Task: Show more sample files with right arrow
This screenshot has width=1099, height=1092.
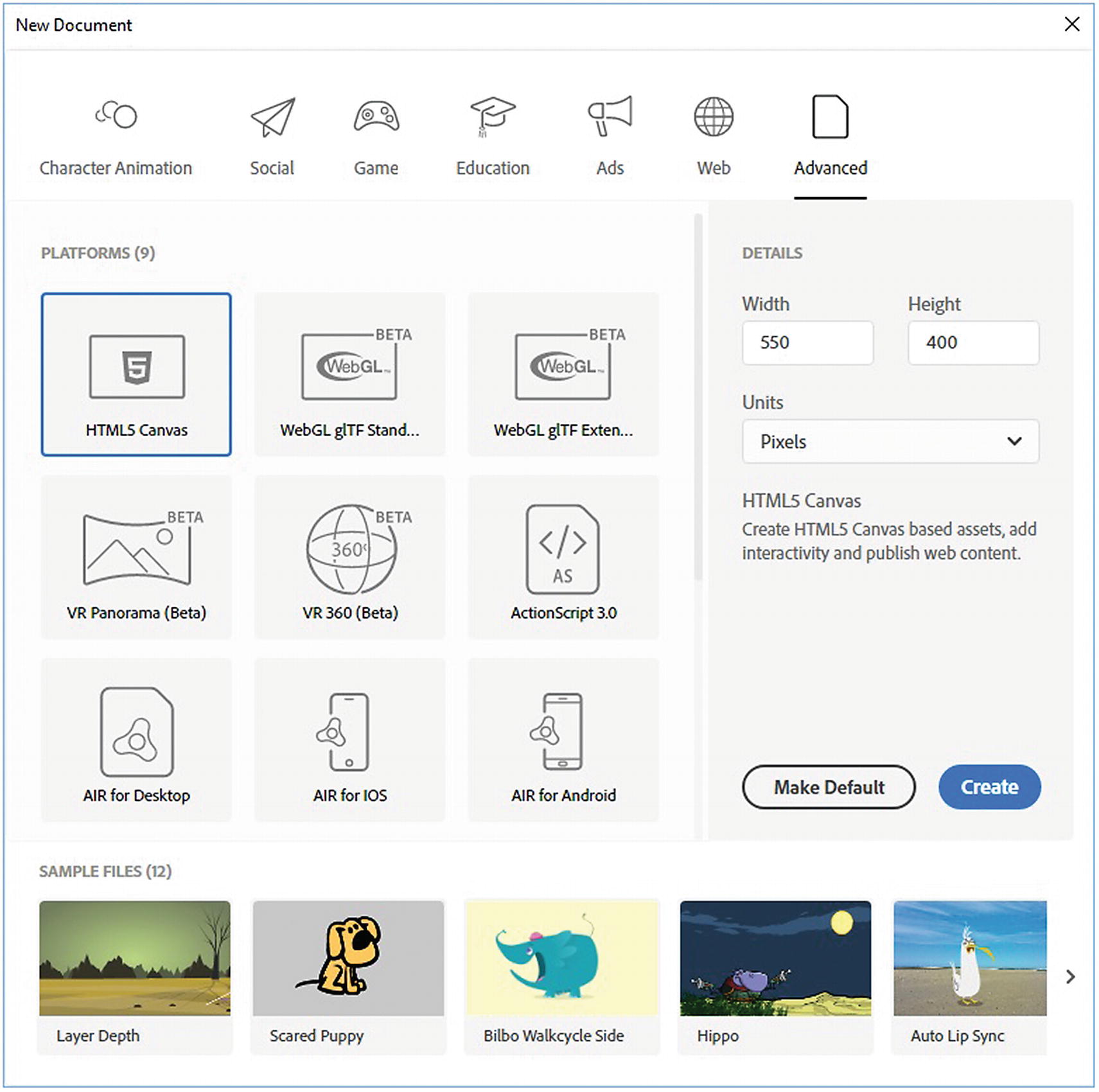Action: click(x=1070, y=976)
